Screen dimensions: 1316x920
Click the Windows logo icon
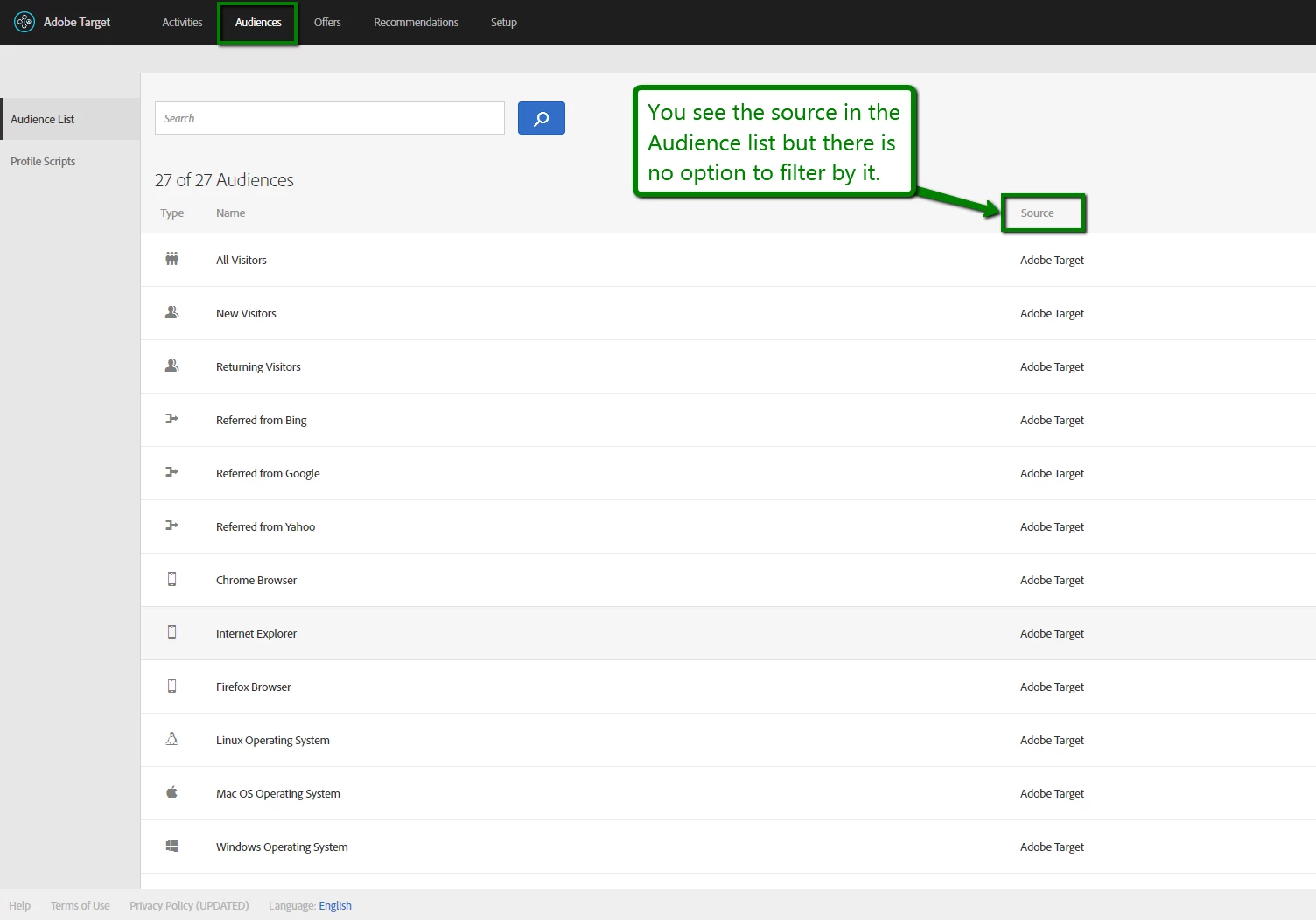[172, 846]
